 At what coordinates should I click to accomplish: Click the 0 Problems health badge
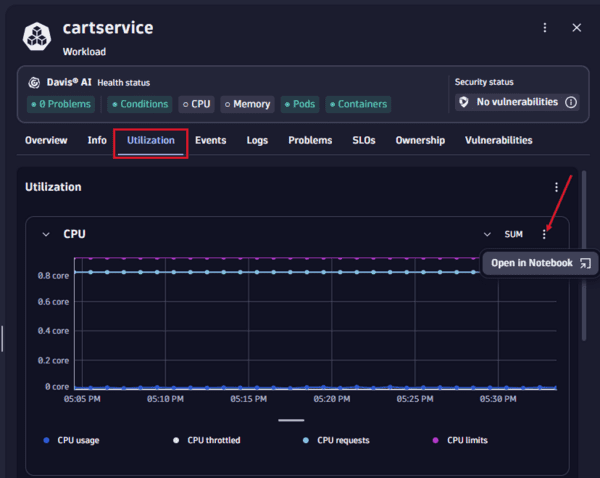click(x=61, y=104)
